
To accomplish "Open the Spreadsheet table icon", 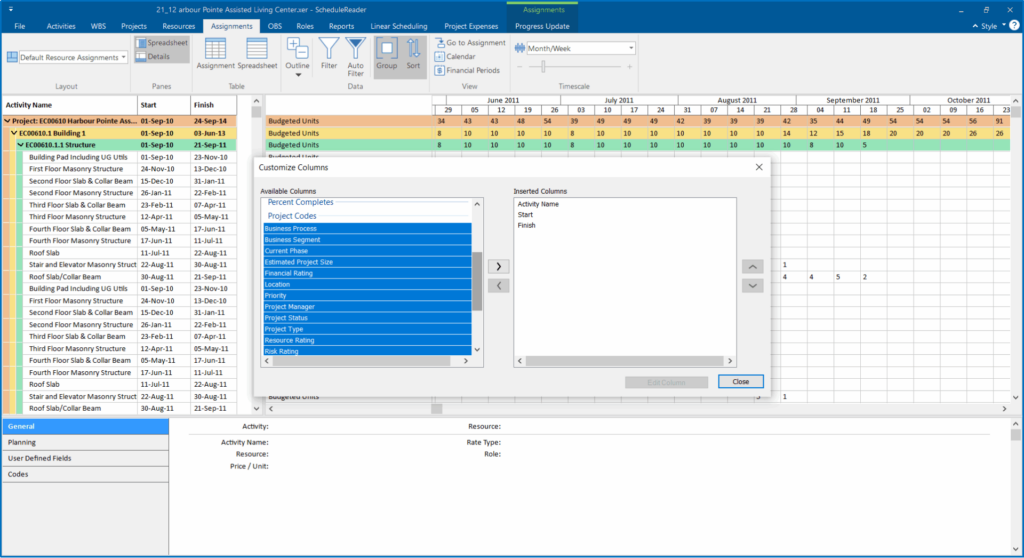I will tap(257, 54).
